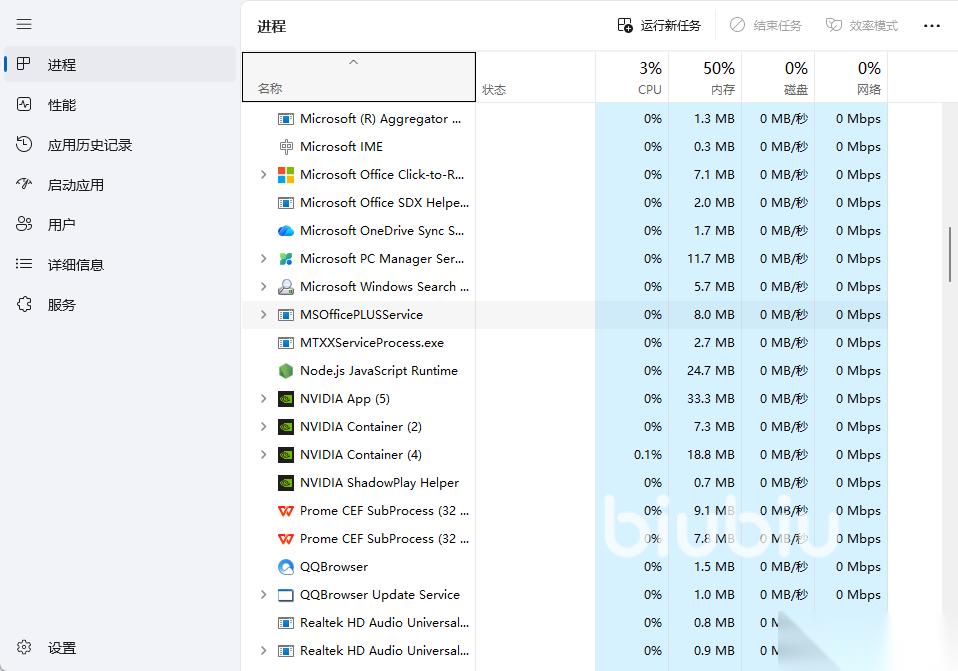Switch to the 服务 tab
This screenshot has width=958, height=671.
[120, 304]
